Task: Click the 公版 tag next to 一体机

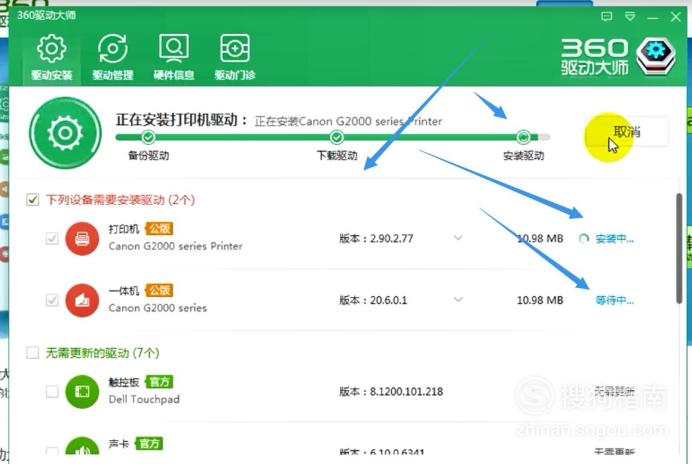Action: tap(159, 290)
